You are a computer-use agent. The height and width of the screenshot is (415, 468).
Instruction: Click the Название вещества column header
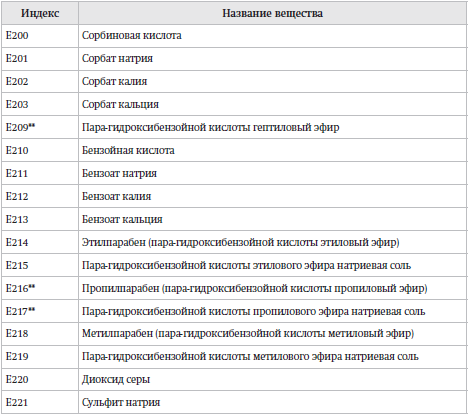pos(272,13)
